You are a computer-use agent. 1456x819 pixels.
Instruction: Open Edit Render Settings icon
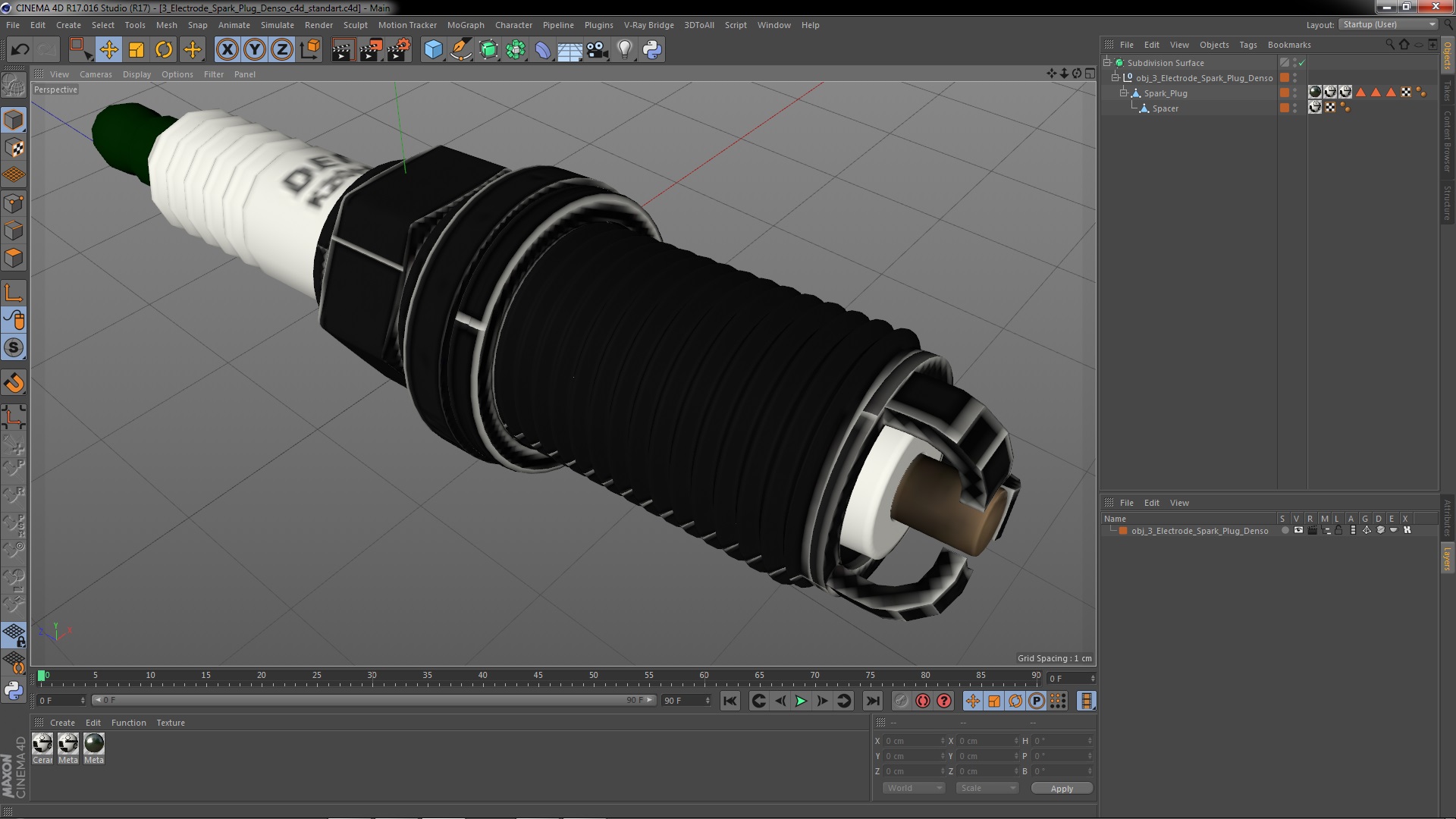point(399,50)
